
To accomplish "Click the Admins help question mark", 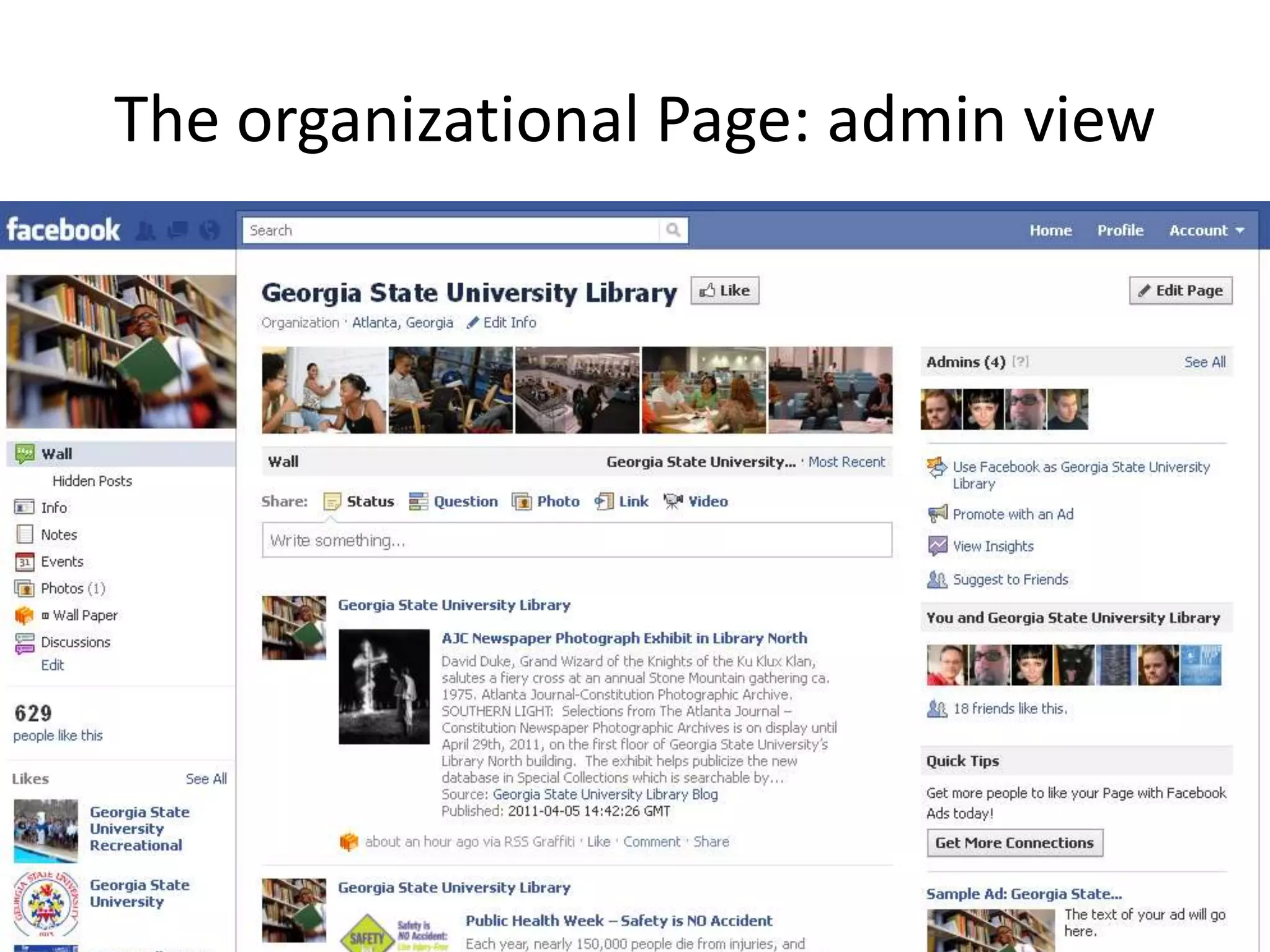I will click(1020, 361).
